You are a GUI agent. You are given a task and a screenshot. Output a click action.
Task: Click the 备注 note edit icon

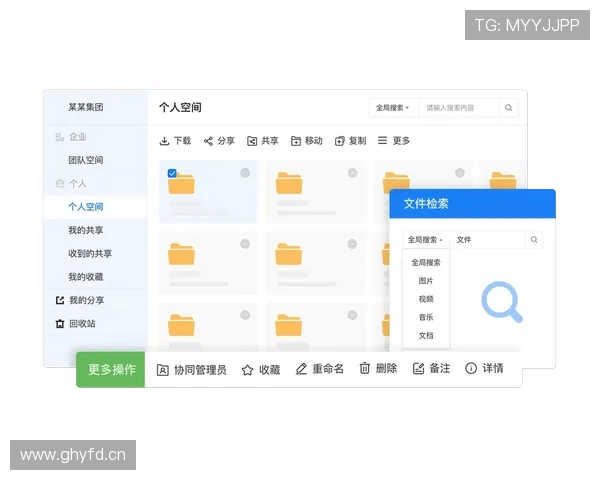click(x=418, y=369)
